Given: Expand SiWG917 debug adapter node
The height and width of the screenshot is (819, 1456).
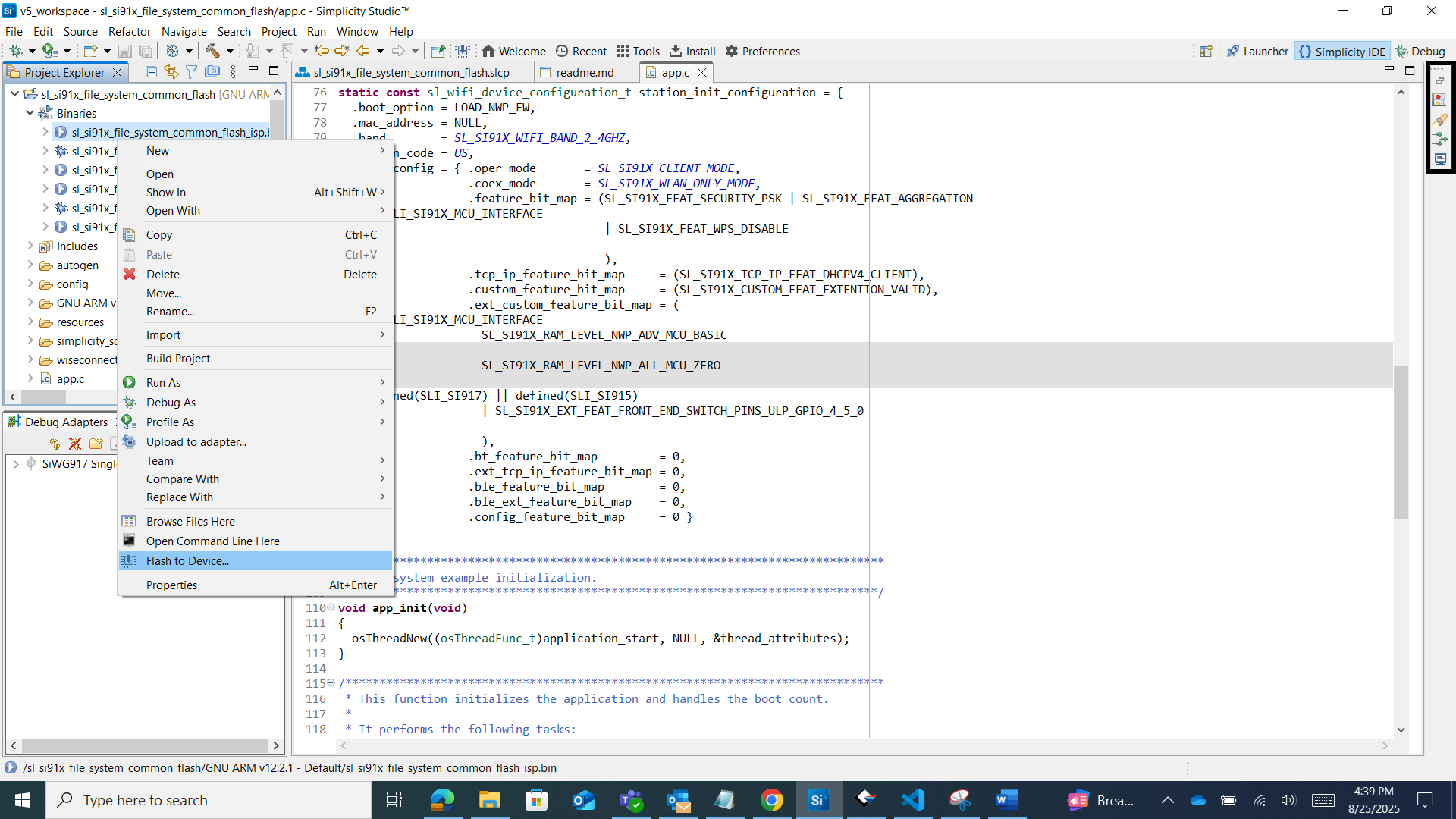Looking at the screenshot, I should pos(16,463).
